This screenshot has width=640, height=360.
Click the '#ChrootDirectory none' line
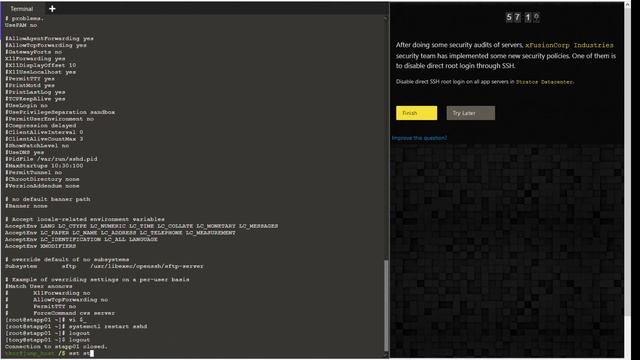(x=42, y=179)
